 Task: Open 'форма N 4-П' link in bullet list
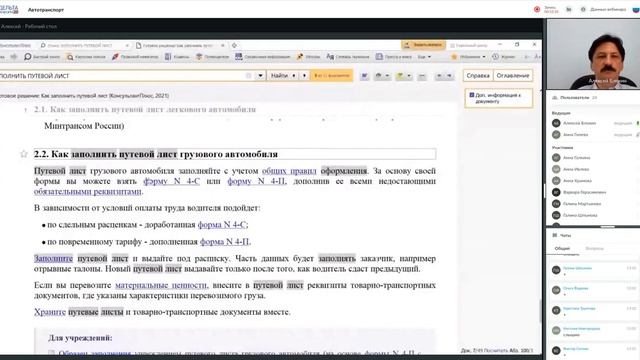tap(224, 242)
